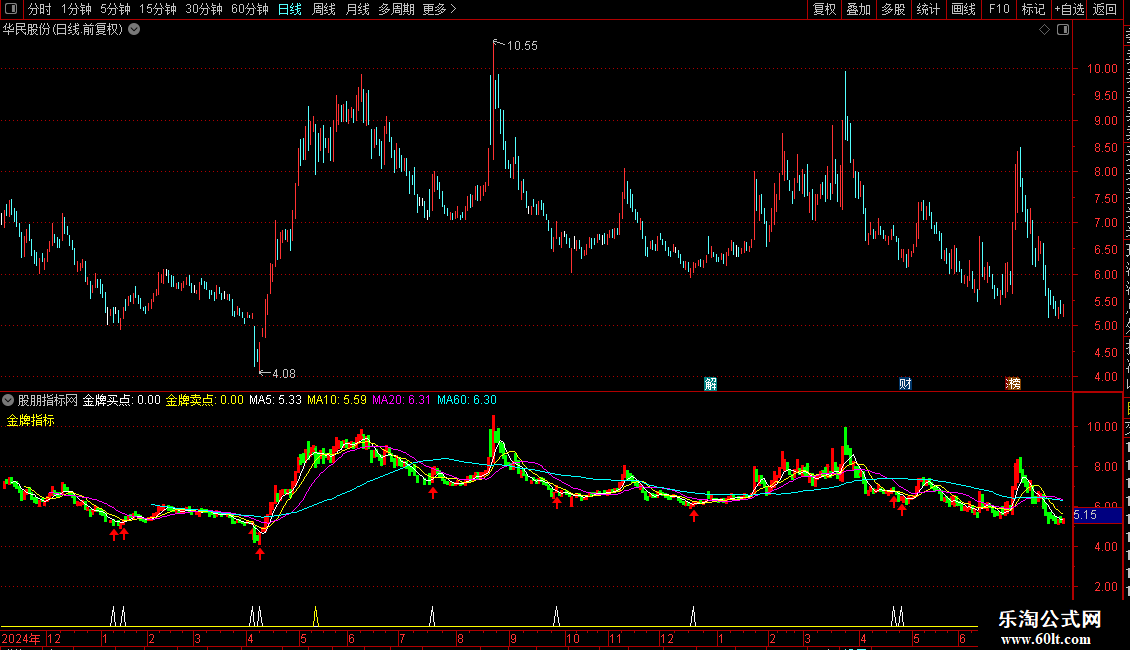The width and height of the screenshot is (1130, 650).
Task: Click the yellow signal spike in May
Action: tap(316, 616)
